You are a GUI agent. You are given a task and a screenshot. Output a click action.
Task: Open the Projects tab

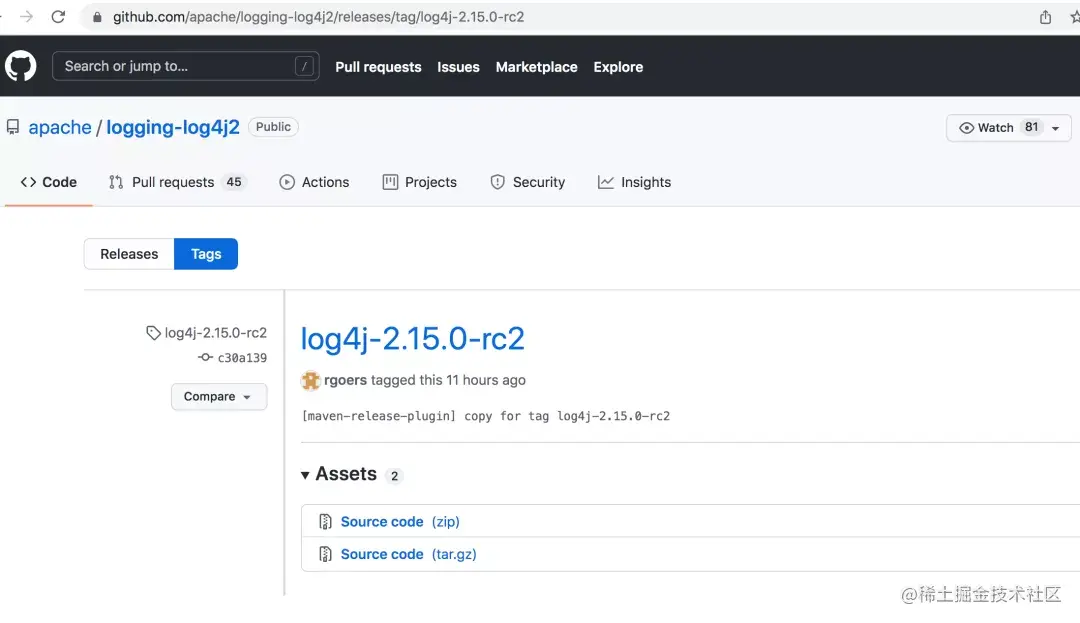tap(419, 182)
